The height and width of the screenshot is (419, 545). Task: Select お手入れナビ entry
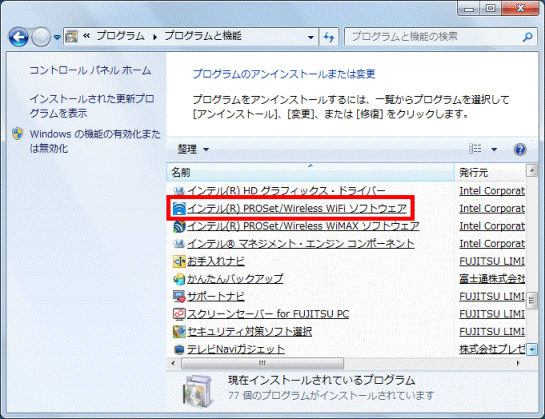pos(216,261)
